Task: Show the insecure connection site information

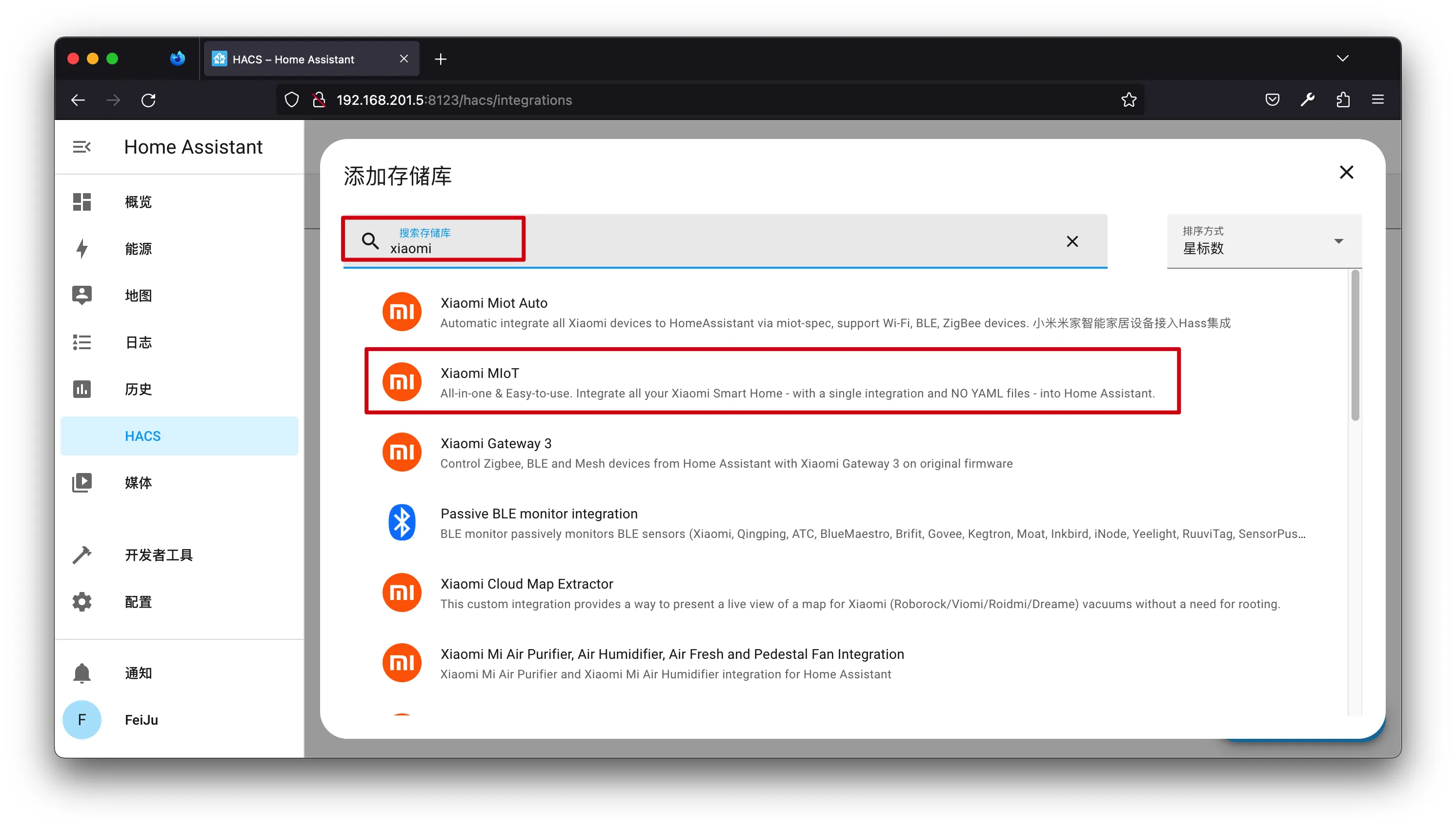Action: (x=320, y=100)
